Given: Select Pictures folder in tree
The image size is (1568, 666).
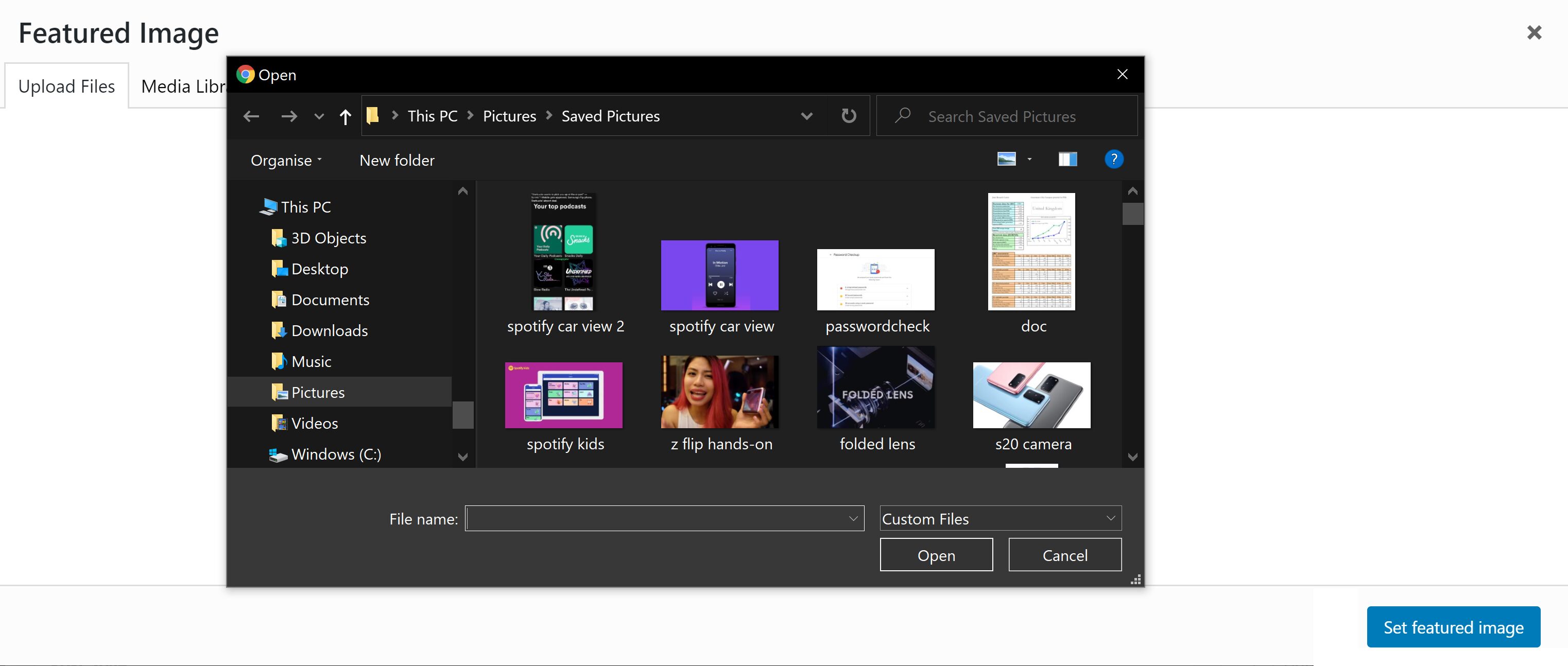Looking at the screenshot, I should click(339, 392).
